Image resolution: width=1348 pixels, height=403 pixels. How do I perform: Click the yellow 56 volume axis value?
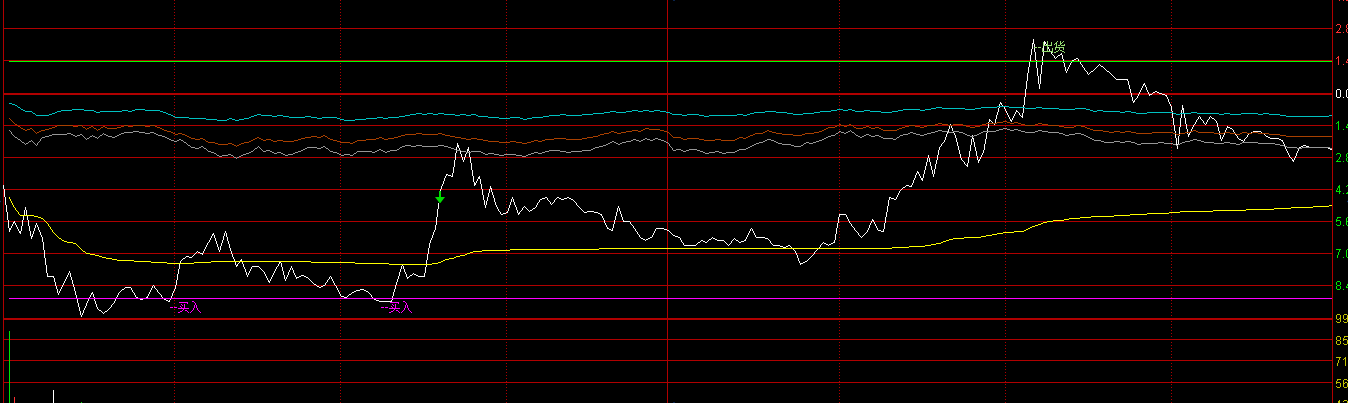click(x=1341, y=384)
